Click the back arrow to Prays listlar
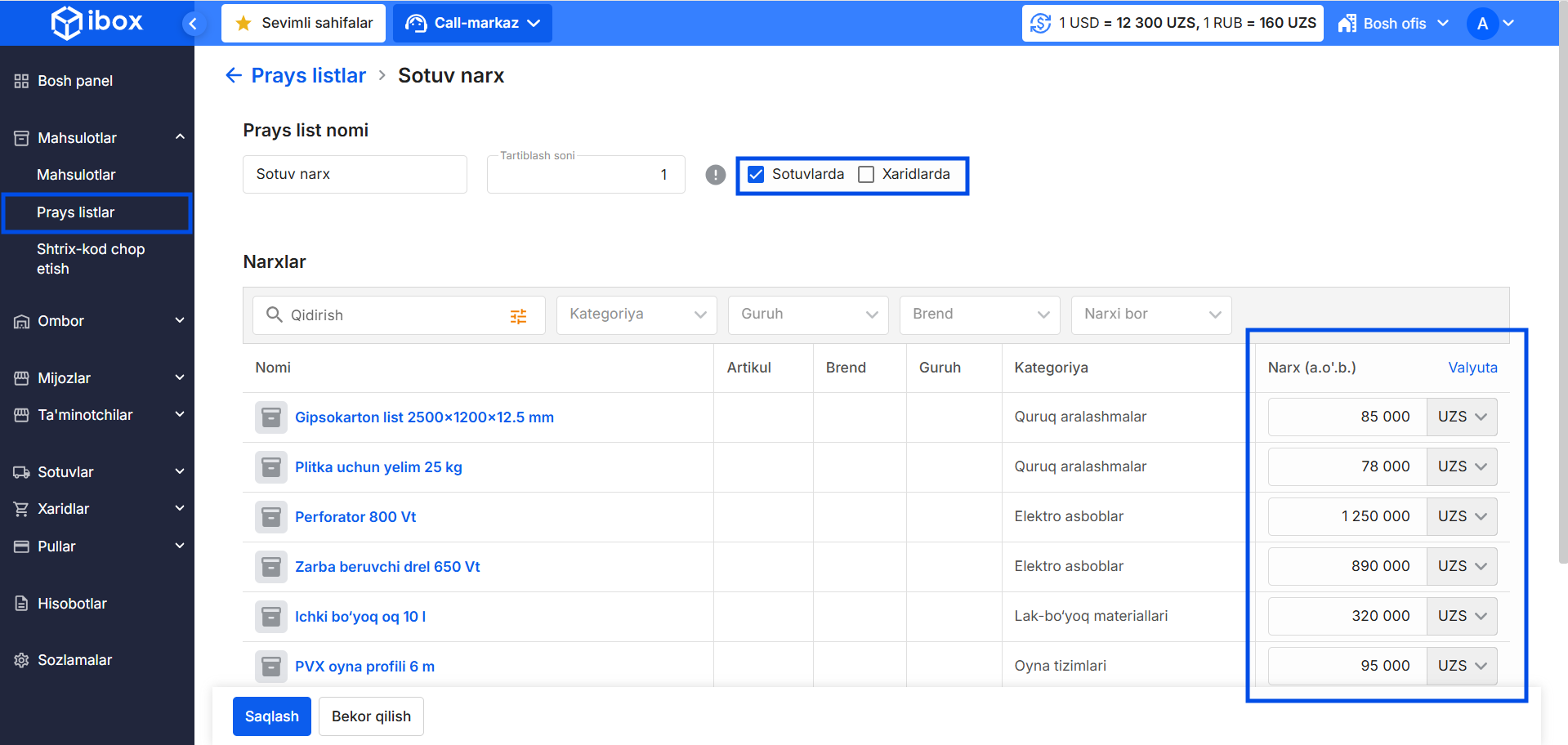Screen dimensions: 1568x745 click(x=234, y=76)
